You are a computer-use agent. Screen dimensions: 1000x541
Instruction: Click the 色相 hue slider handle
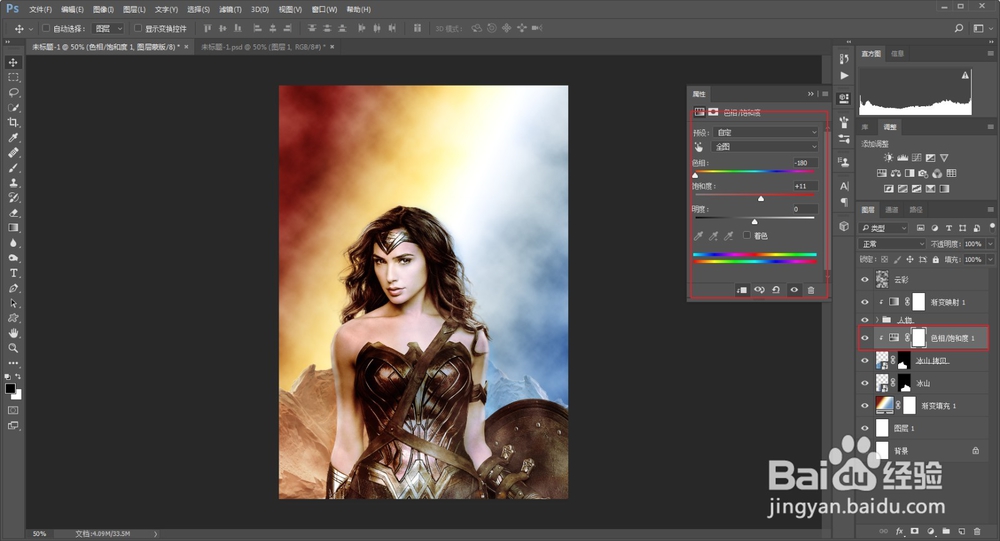pyautogui.click(x=695, y=175)
